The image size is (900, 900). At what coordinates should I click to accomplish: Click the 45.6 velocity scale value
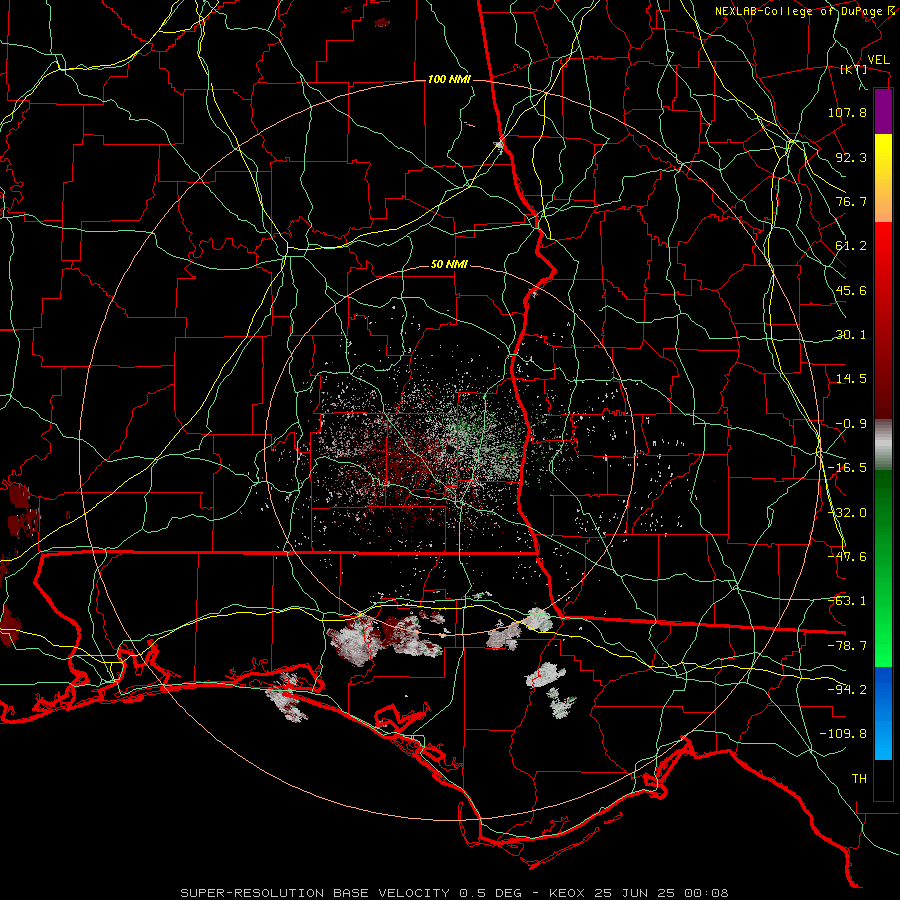[x=851, y=290]
